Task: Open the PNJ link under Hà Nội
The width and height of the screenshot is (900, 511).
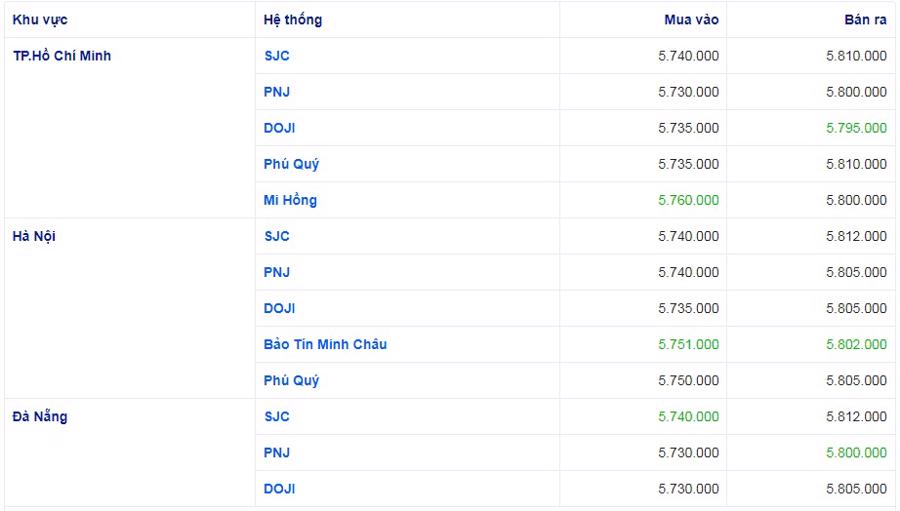Action: (277, 272)
